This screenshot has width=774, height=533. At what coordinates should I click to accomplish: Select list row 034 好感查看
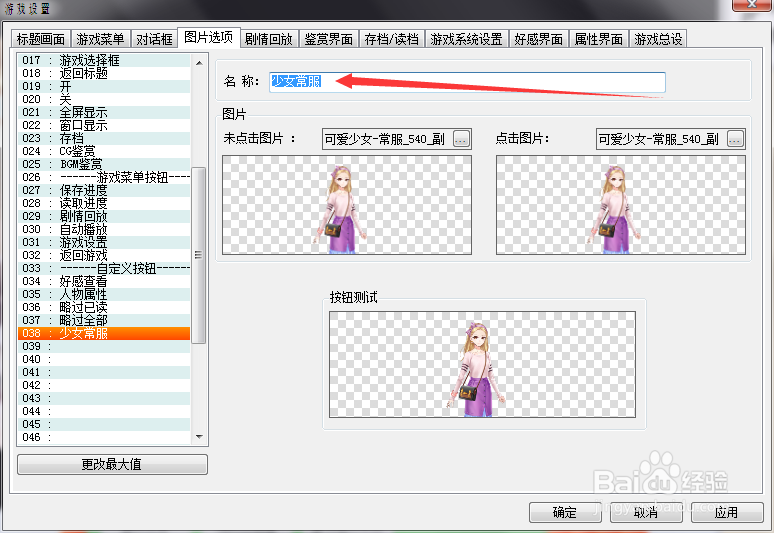pos(104,281)
